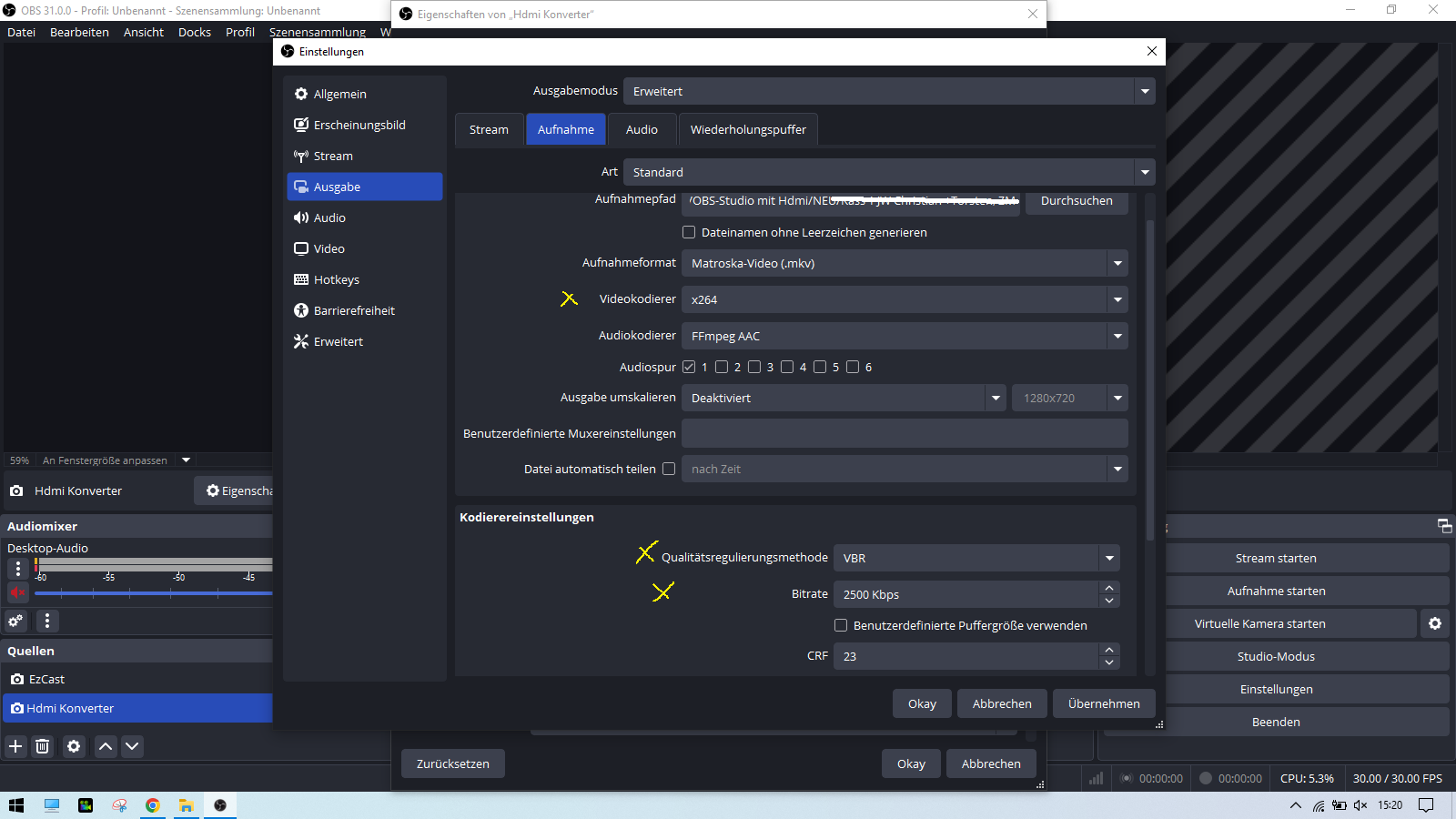Switch to the Stream tab in Ausgabe
This screenshot has width=1456, height=819.
(489, 129)
